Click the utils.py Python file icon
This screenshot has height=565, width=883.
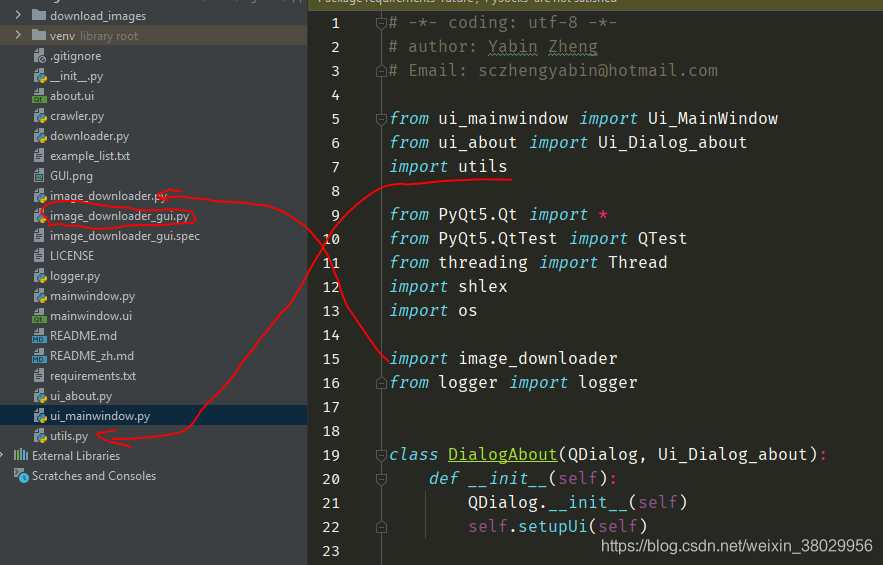(39, 436)
